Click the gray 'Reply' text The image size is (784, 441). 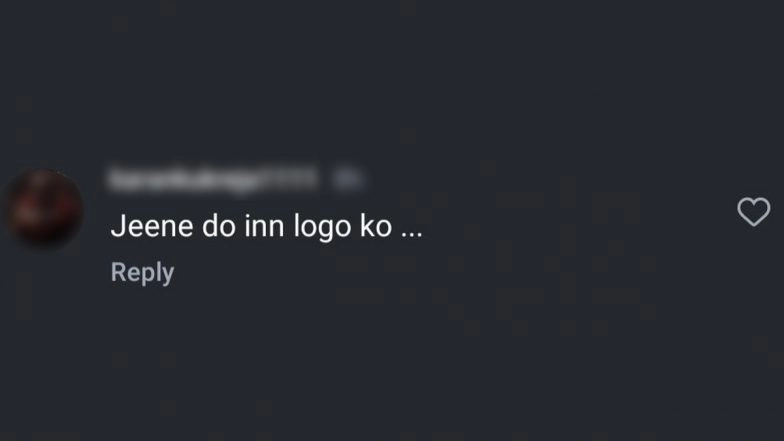[x=142, y=273]
